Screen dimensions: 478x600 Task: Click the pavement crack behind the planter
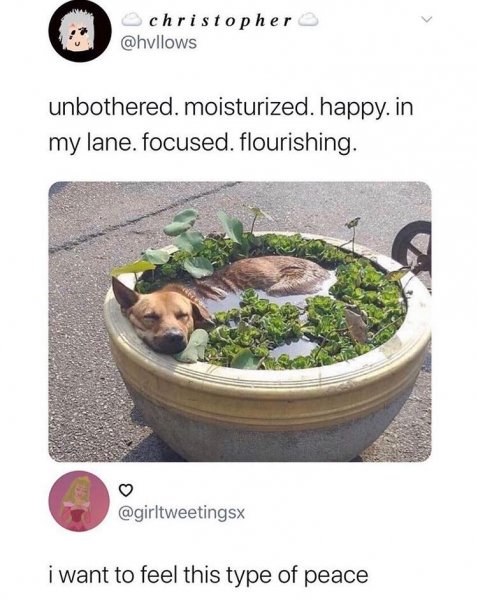point(142,218)
